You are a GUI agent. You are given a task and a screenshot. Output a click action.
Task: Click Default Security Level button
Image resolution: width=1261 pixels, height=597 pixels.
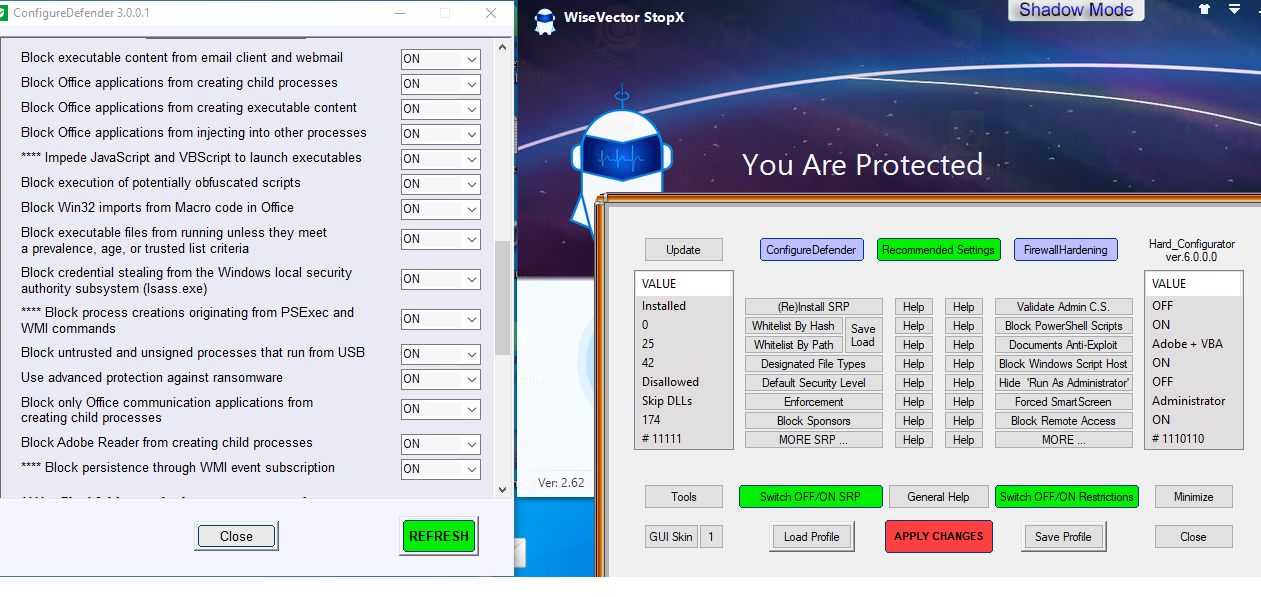pos(814,383)
